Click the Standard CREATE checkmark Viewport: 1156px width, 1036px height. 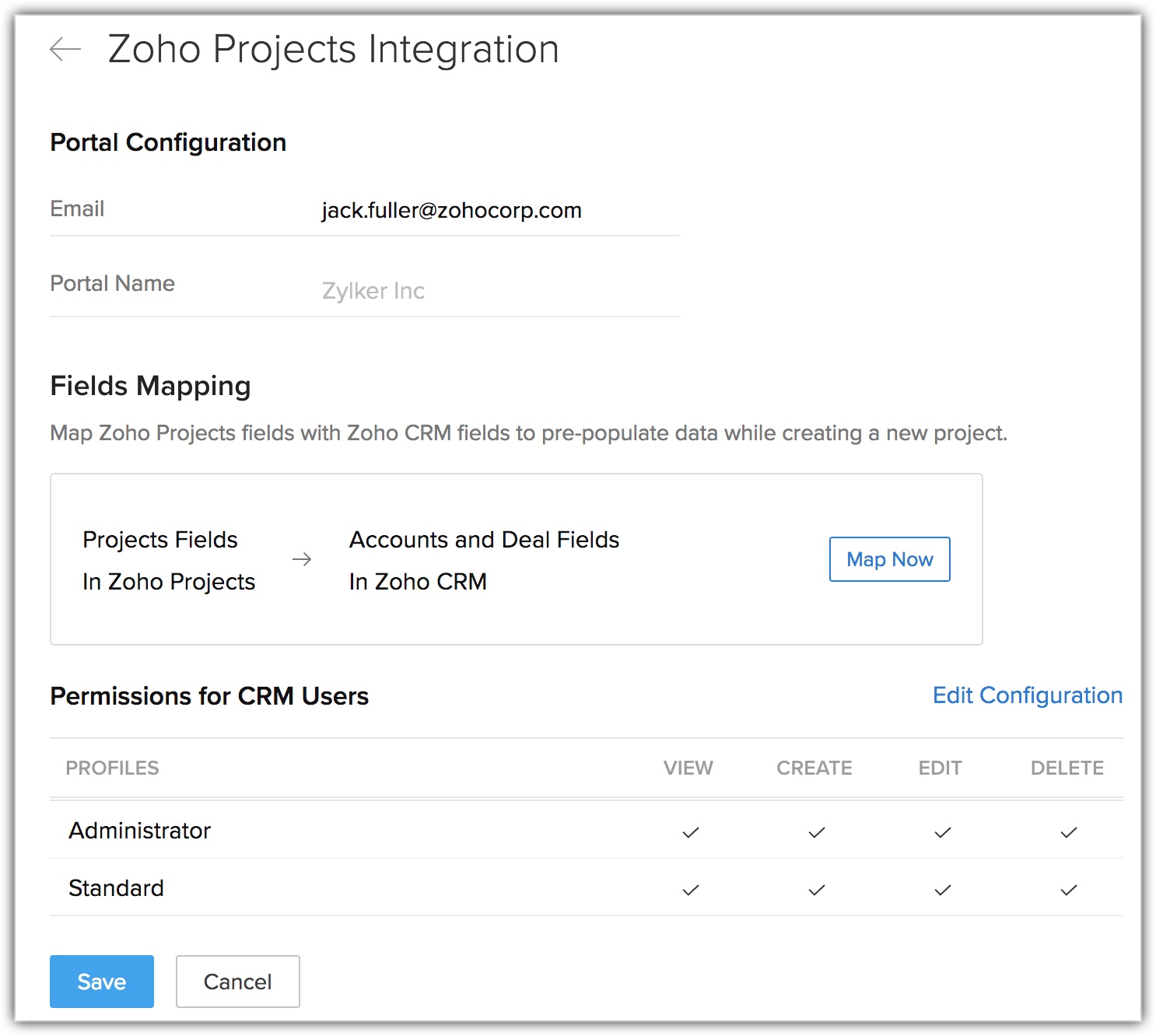pyautogui.click(x=817, y=890)
